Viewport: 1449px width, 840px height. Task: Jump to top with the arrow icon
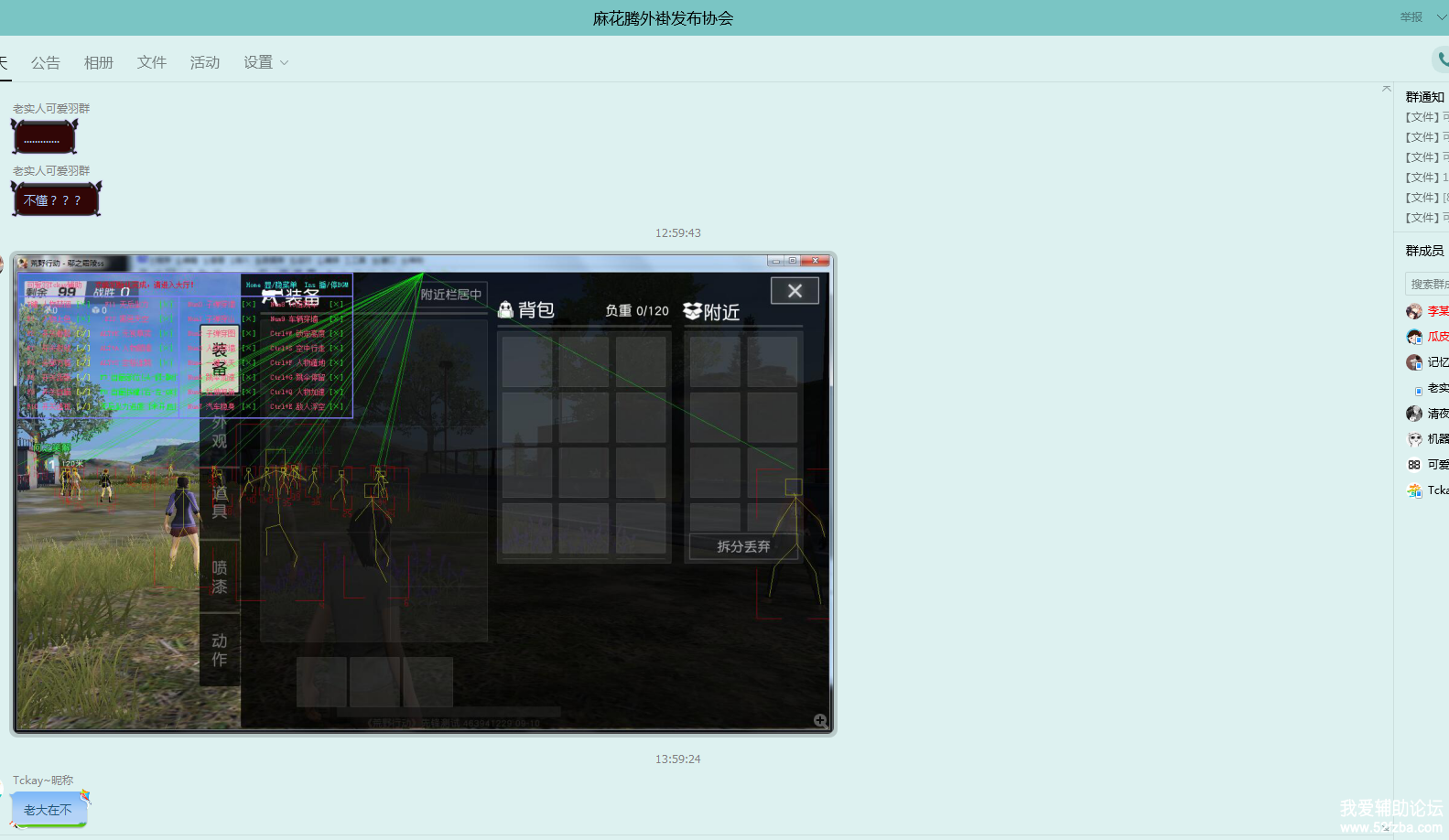1387,89
